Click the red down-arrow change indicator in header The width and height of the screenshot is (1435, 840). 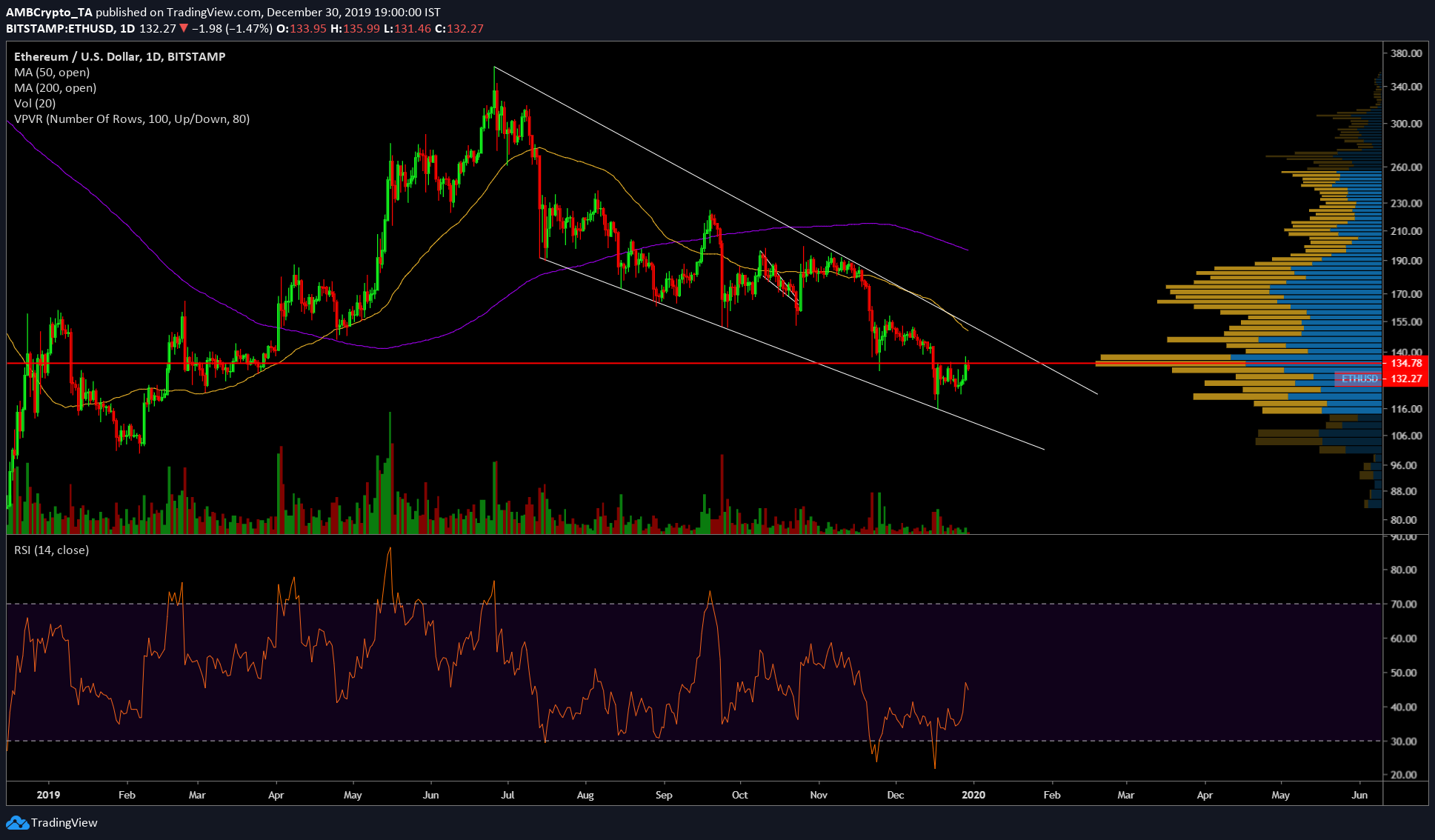(184, 28)
